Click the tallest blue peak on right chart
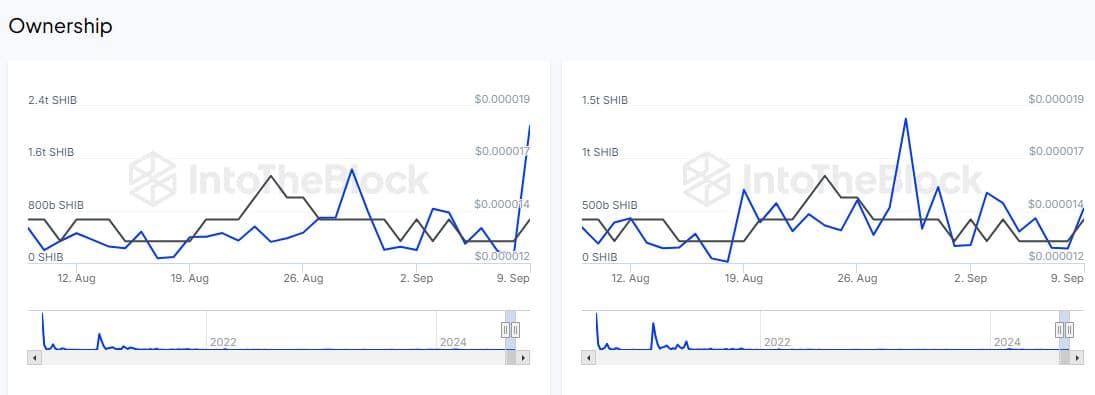This screenshot has height=395, width=1095. (905, 119)
